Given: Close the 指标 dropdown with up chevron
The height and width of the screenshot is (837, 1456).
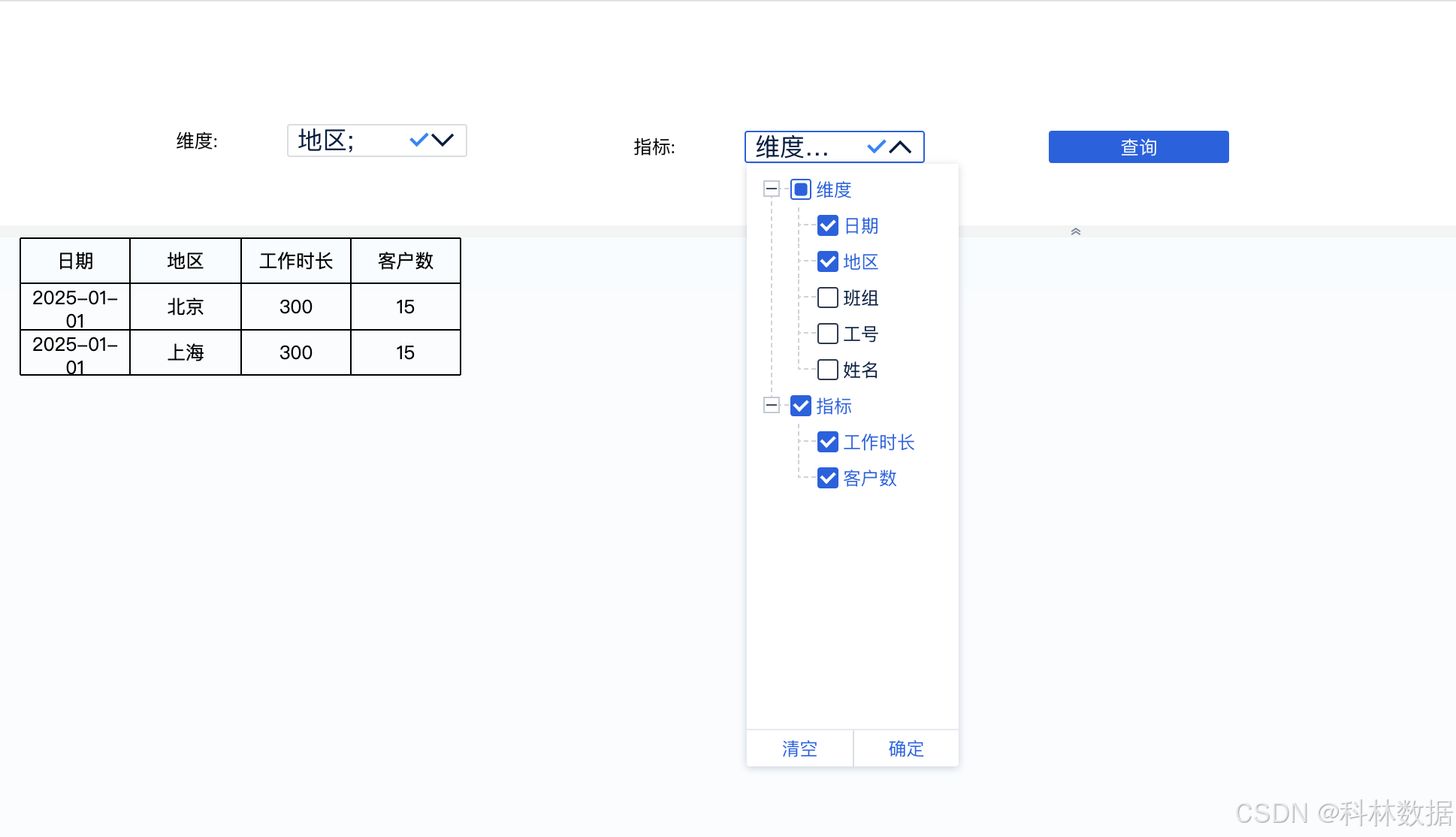Looking at the screenshot, I should click(900, 147).
